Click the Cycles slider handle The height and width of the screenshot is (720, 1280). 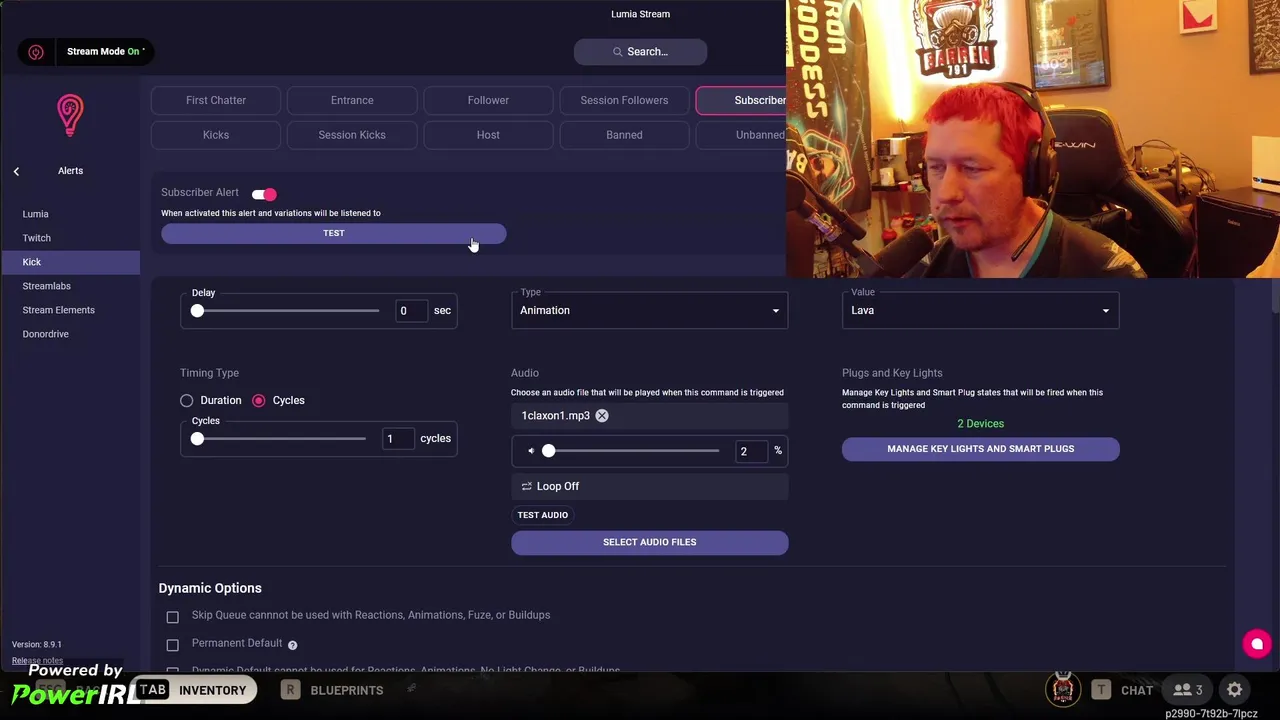(x=197, y=439)
